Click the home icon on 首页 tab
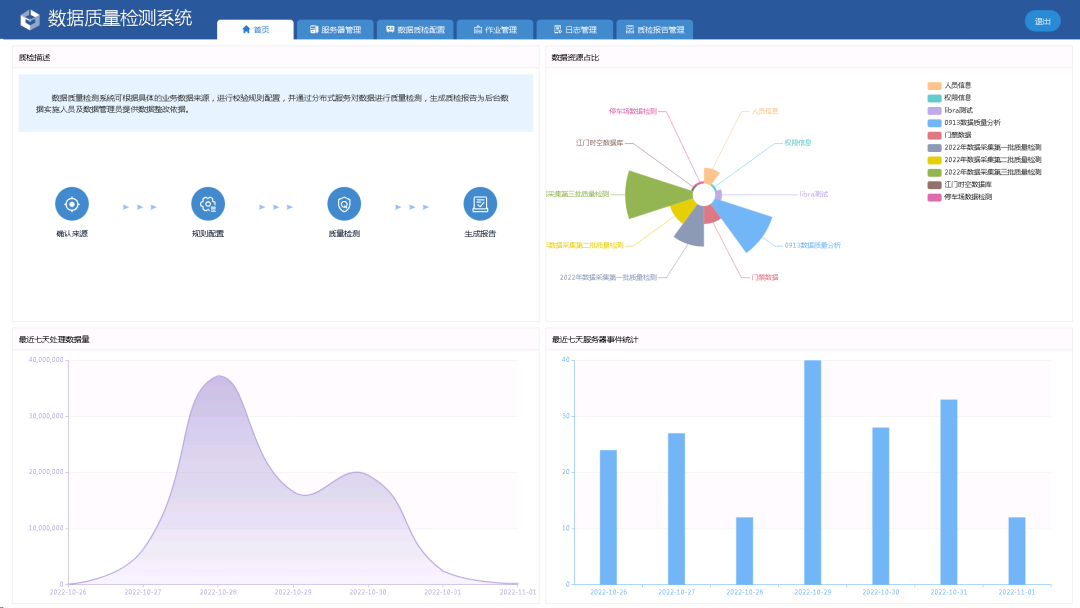This screenshot has width=1080, height=608. tap(246, 30)
